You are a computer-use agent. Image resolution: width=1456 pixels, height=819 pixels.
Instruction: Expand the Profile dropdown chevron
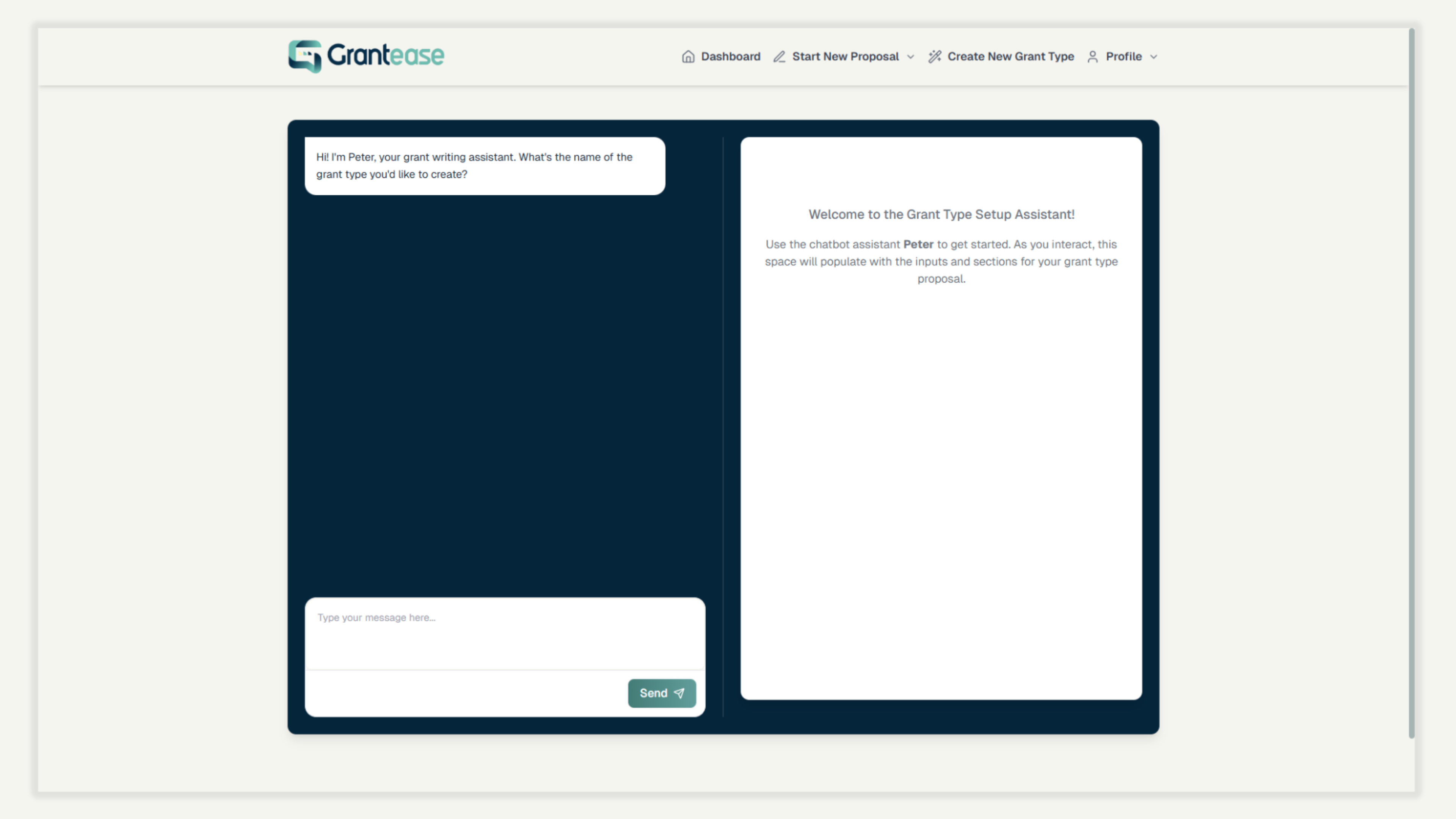1153,56
